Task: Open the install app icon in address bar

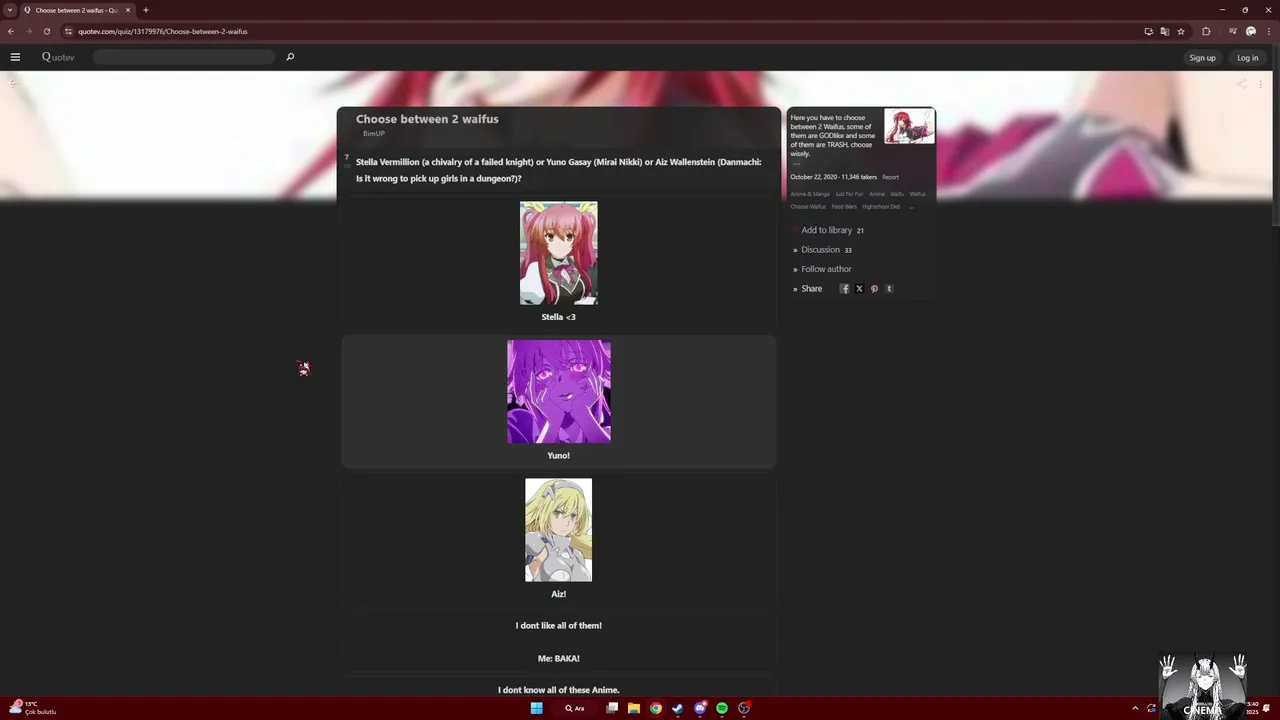Action: (1149, 31)
